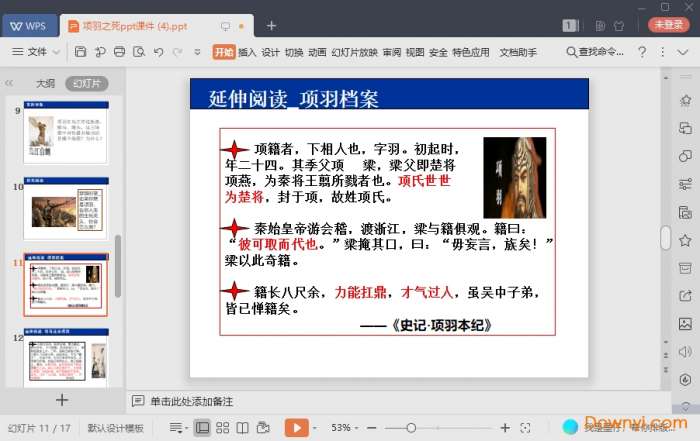The height and width of the screenshot is (441, 700).
Task: Open slideshow play options dropdown
Action: coord(315,428)
